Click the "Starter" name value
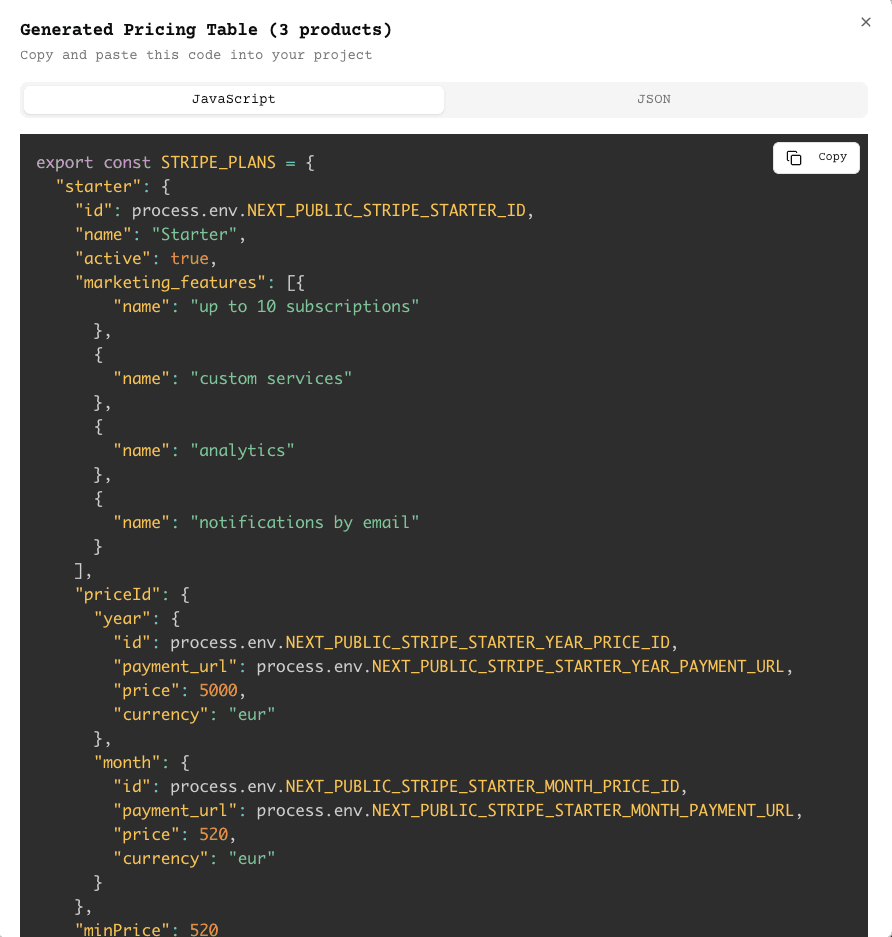The image size is (892, 937). click(194, 234)
